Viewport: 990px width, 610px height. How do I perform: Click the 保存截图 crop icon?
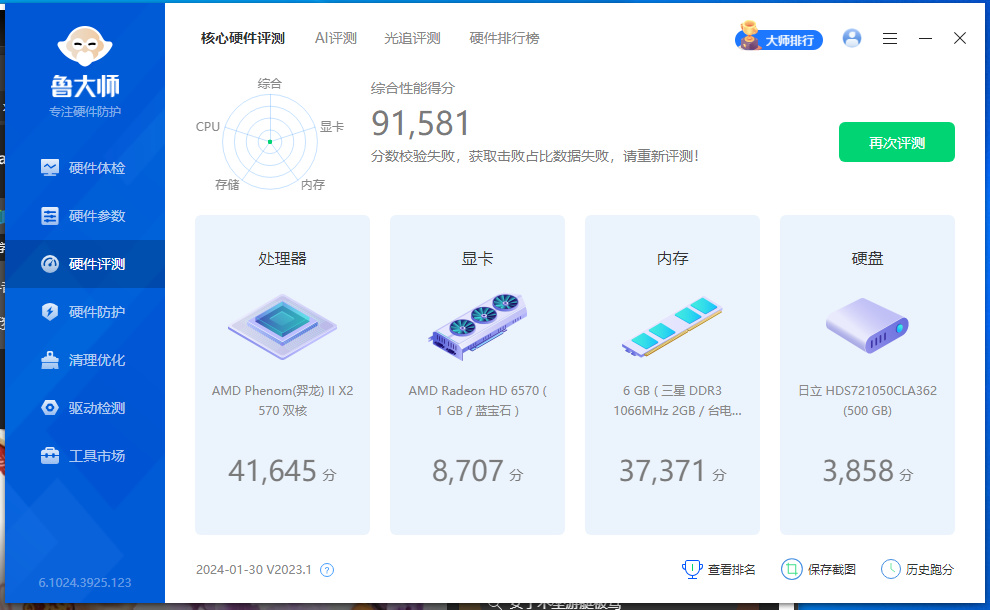click(x=791, y=569)
